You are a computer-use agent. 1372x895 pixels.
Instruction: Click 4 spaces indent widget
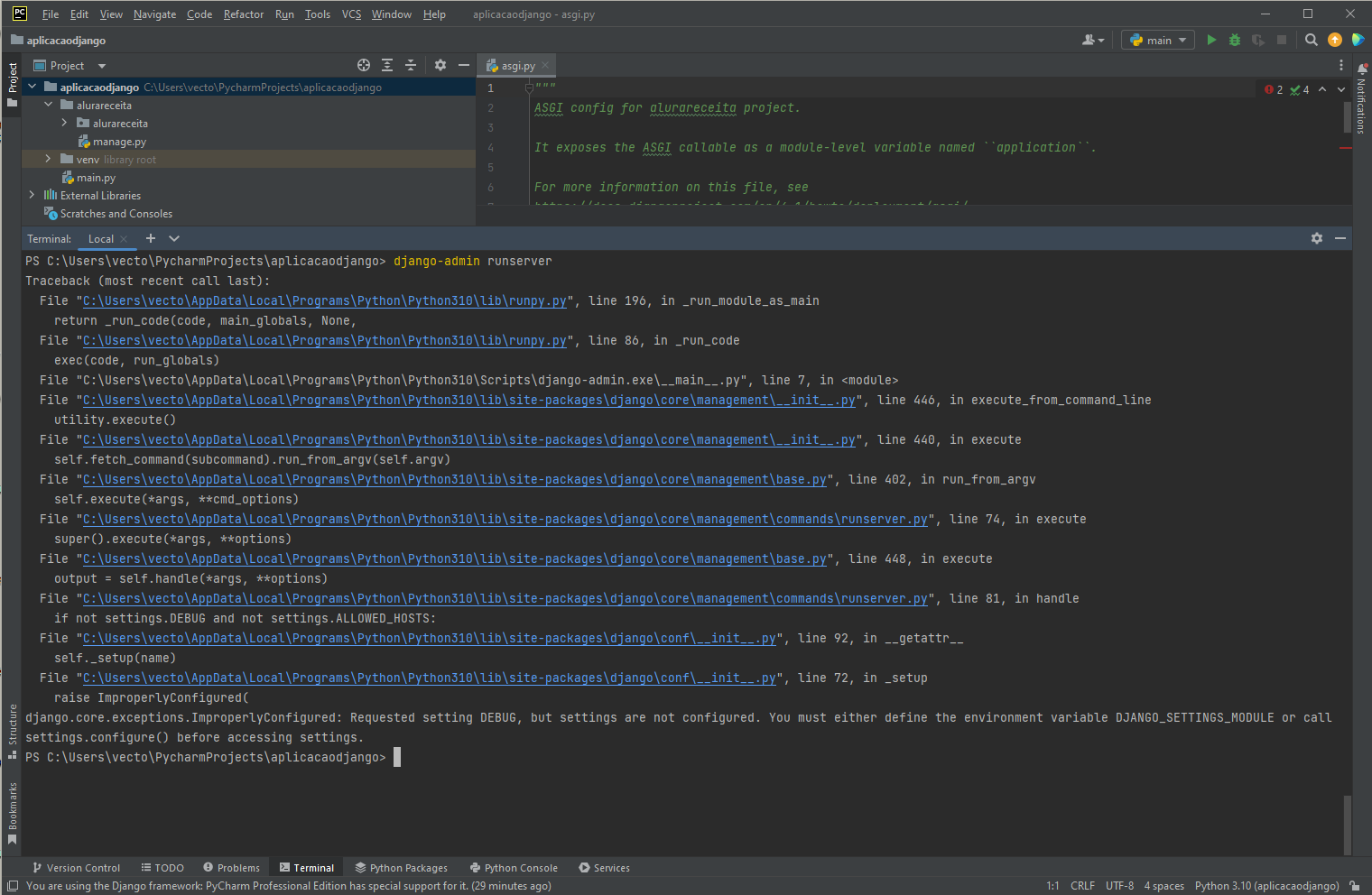click(x=1163, y=886)
